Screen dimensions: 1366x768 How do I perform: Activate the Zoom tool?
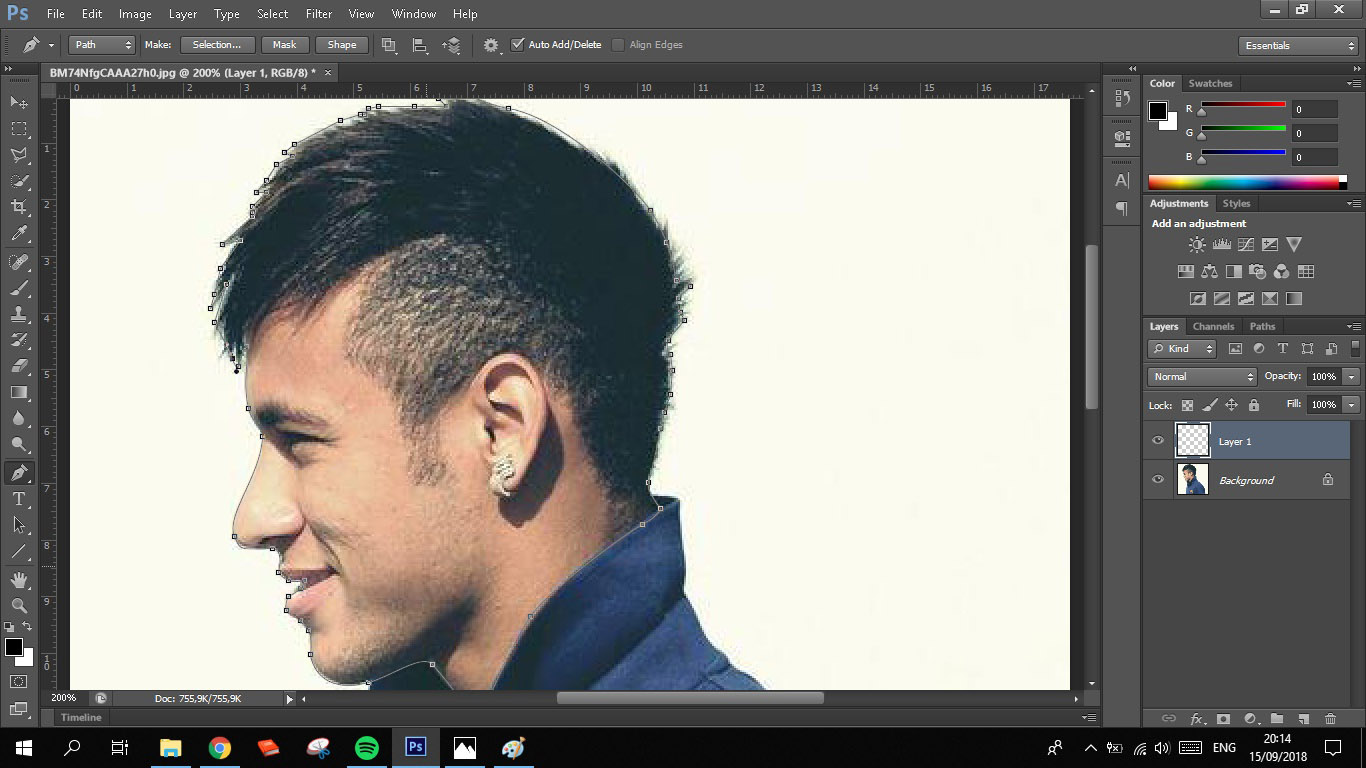tap(19, 605)
